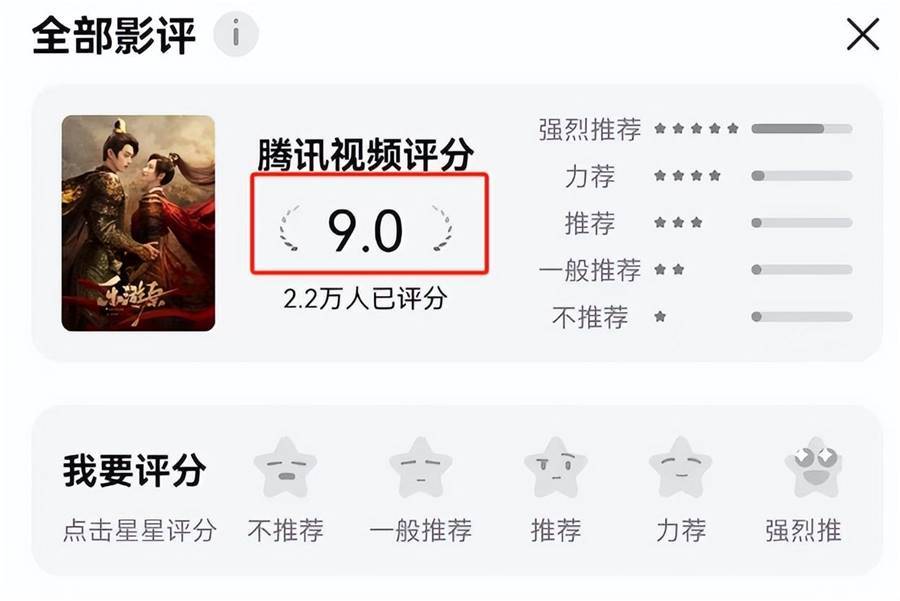Screen dimensions: 900x601
Task: Close the 全部影评 panel
Action: (863, 34)
